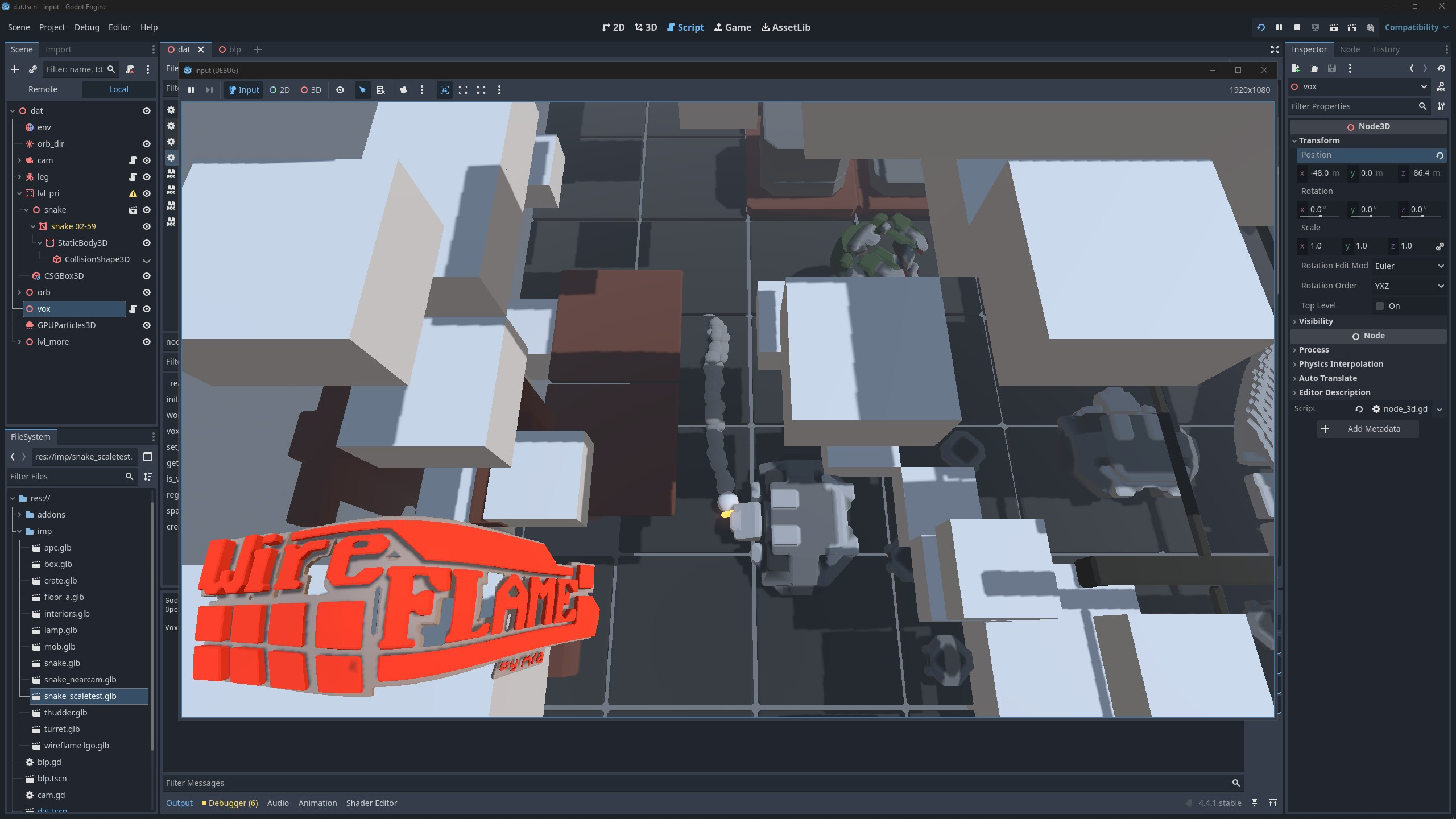Expand the addons folder

click(x=19, y=515)
